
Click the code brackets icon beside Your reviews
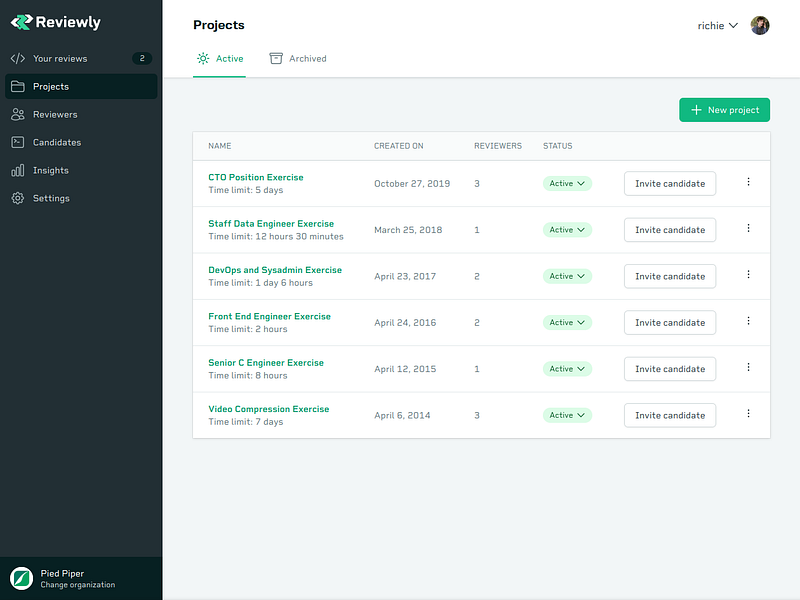tap(18, 59)
